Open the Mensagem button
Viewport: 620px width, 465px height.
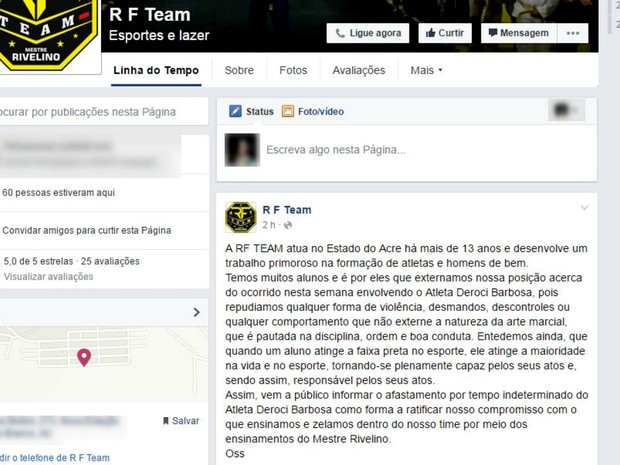[519, 33]
